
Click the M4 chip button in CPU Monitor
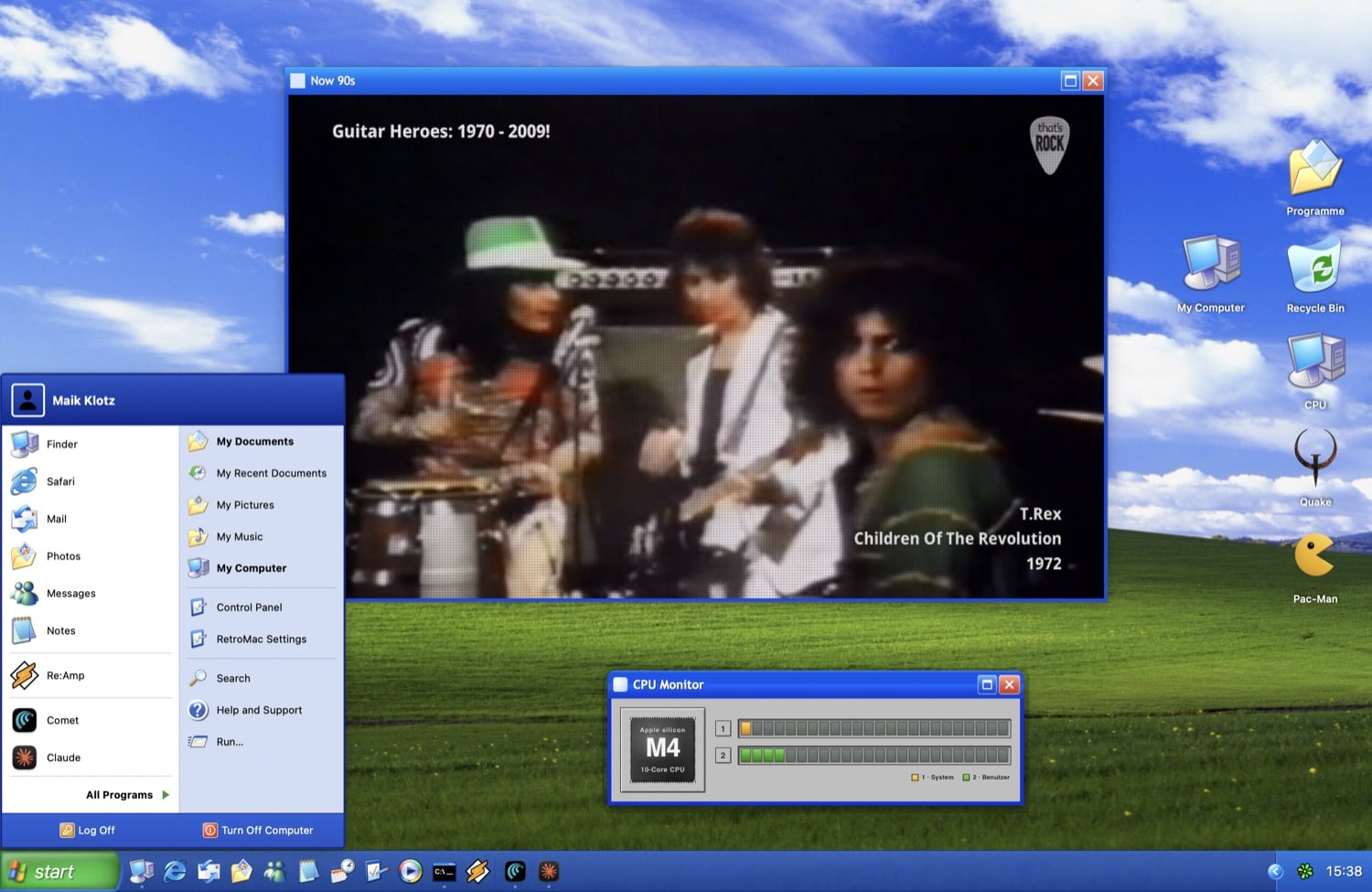coord(663,749)
